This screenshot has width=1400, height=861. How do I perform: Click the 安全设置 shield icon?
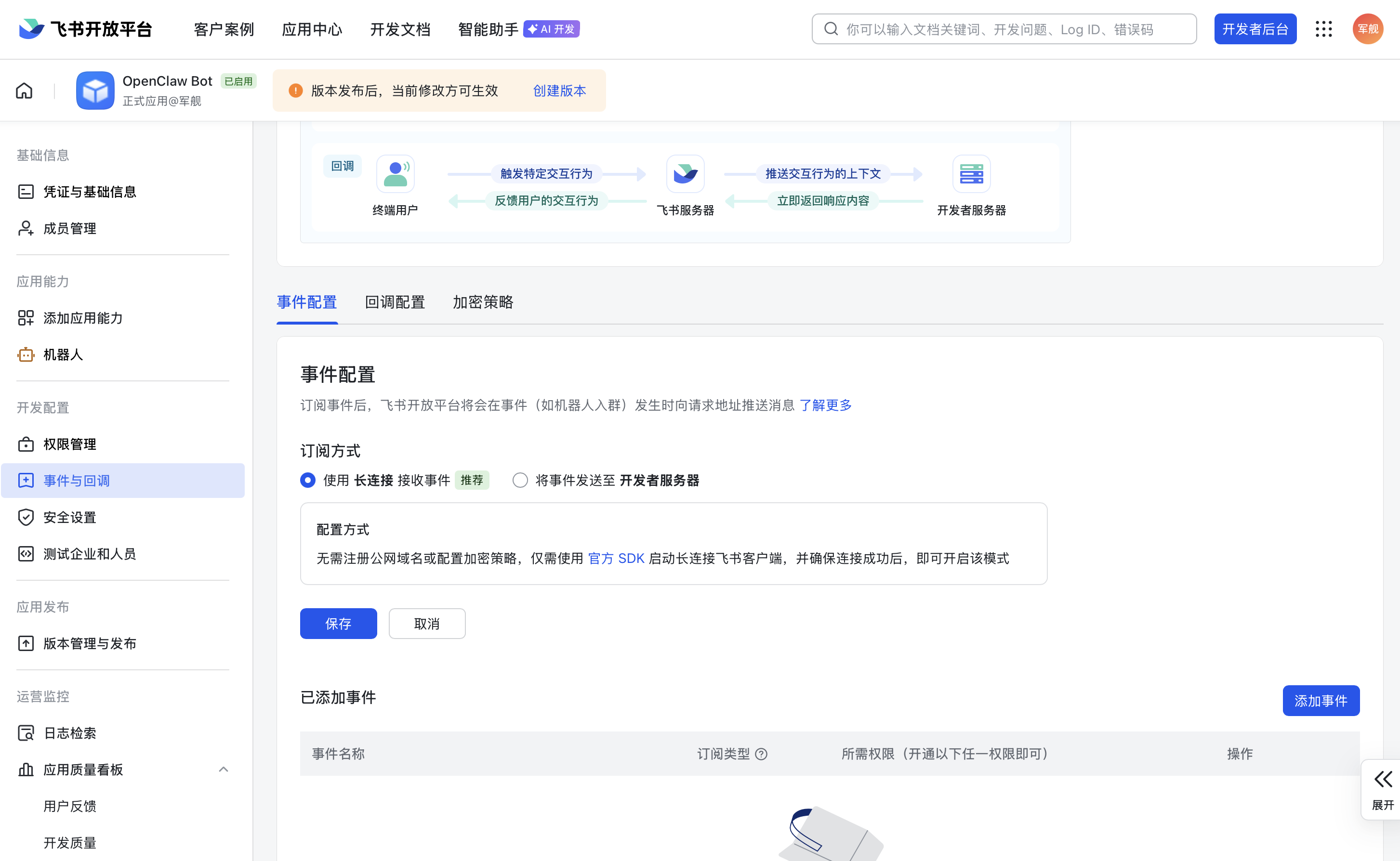click(26, 517)
